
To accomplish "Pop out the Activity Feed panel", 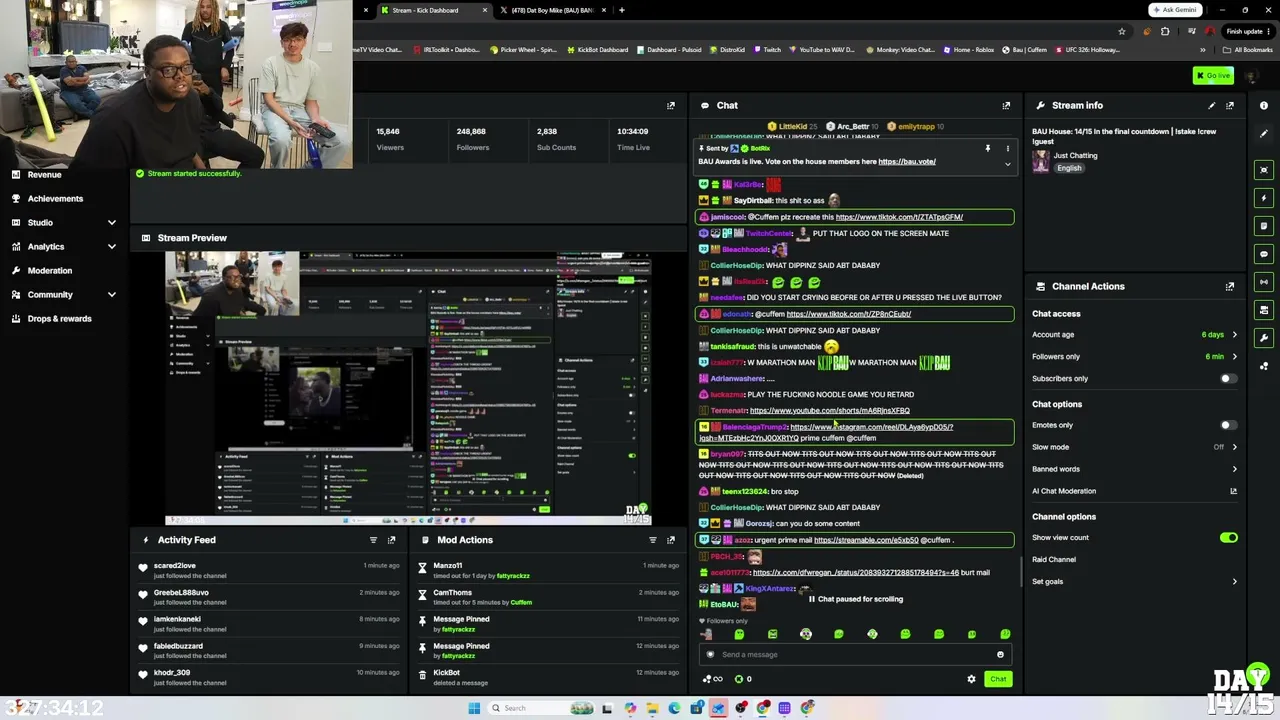I will click(x=391, y=540).
